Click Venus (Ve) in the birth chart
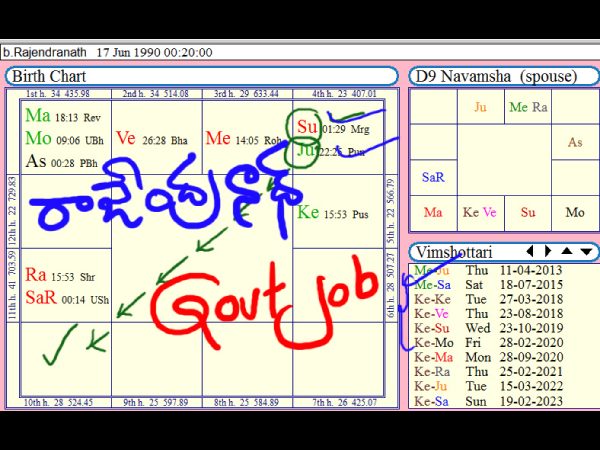Screen dimensions: 600x450 pyautogui.click(x=126, y=139)
